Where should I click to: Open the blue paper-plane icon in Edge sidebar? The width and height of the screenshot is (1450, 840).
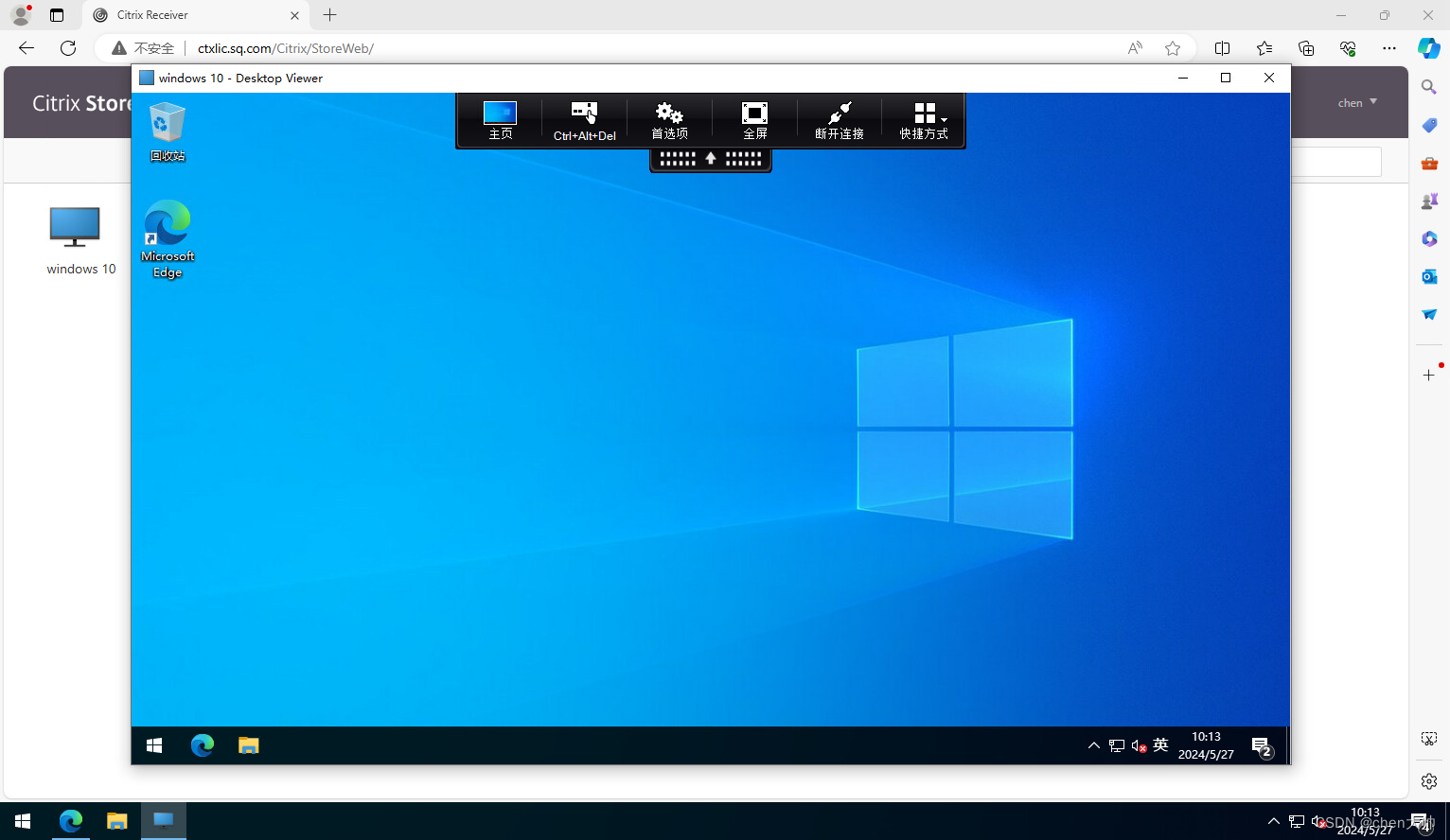pyautogui.click(x=1429, y=314)
